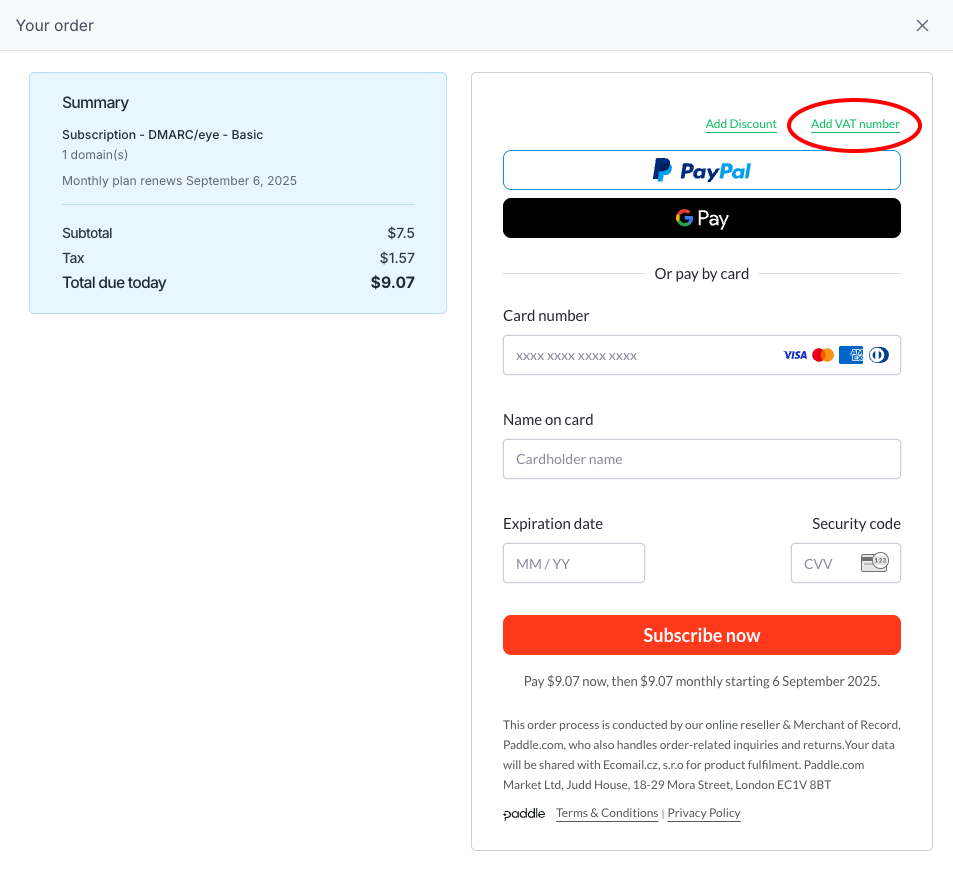Open the Terms & Conditions link
953x872 pixels.
[x=607, y=813]
